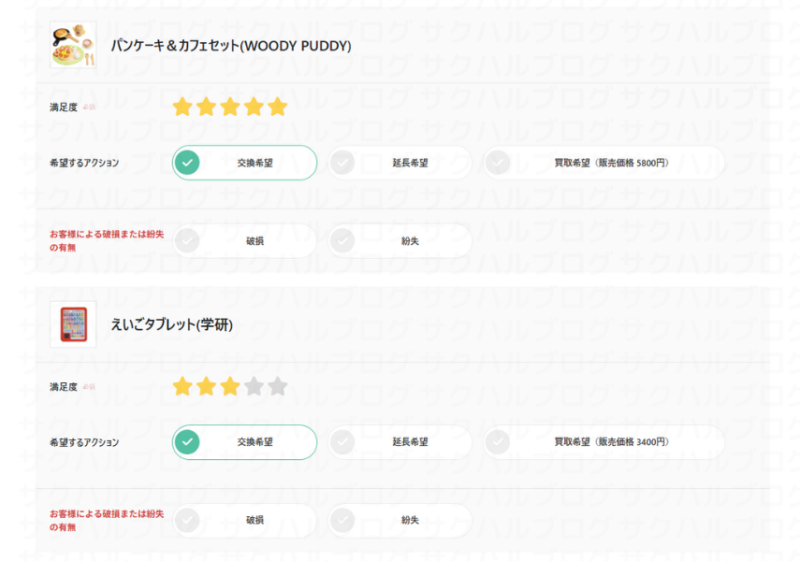Click the first star for えいごタブレット

[182, 386]
